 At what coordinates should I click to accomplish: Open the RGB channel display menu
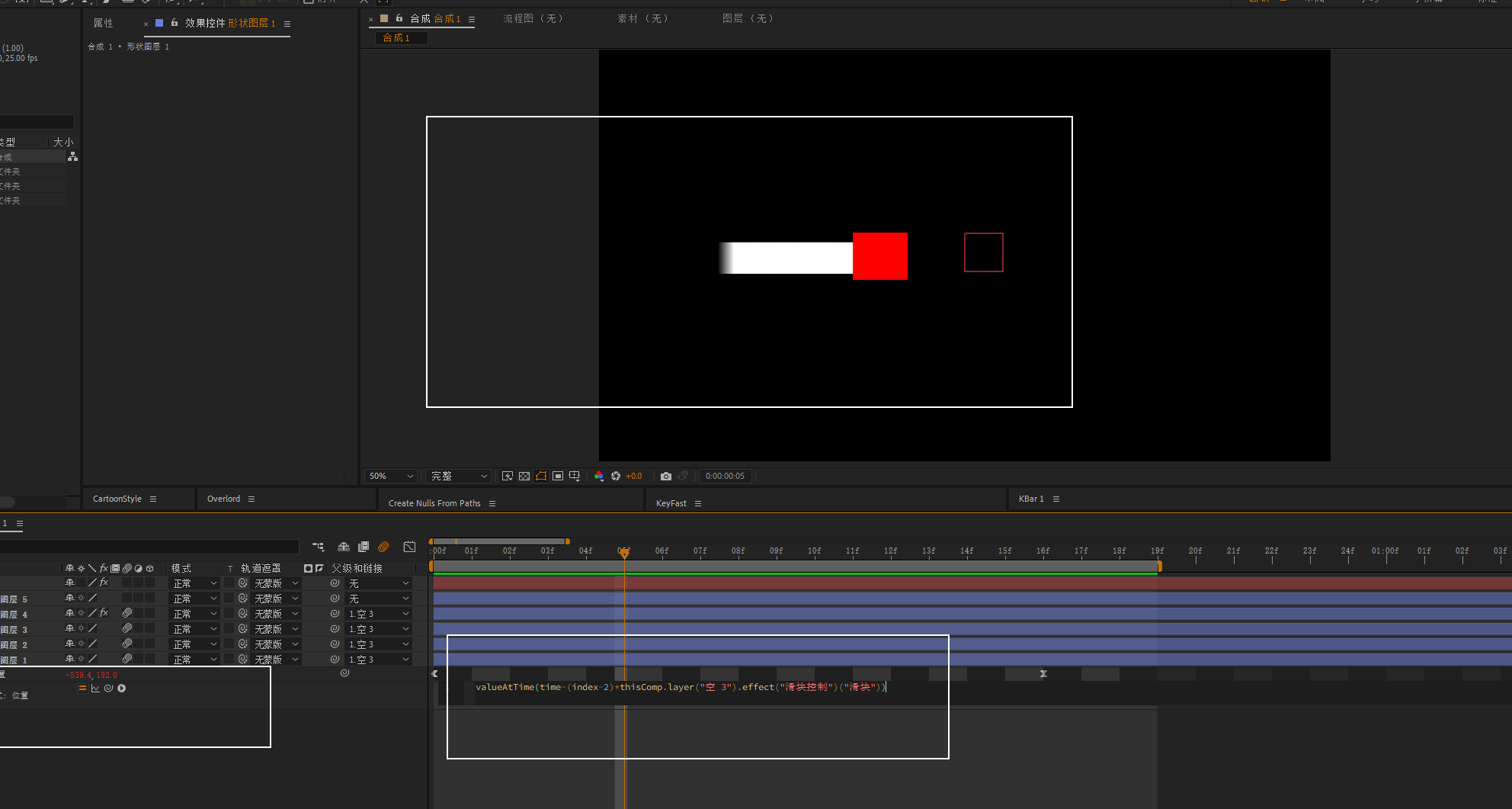pyautogui.click(x=599, y=476)
